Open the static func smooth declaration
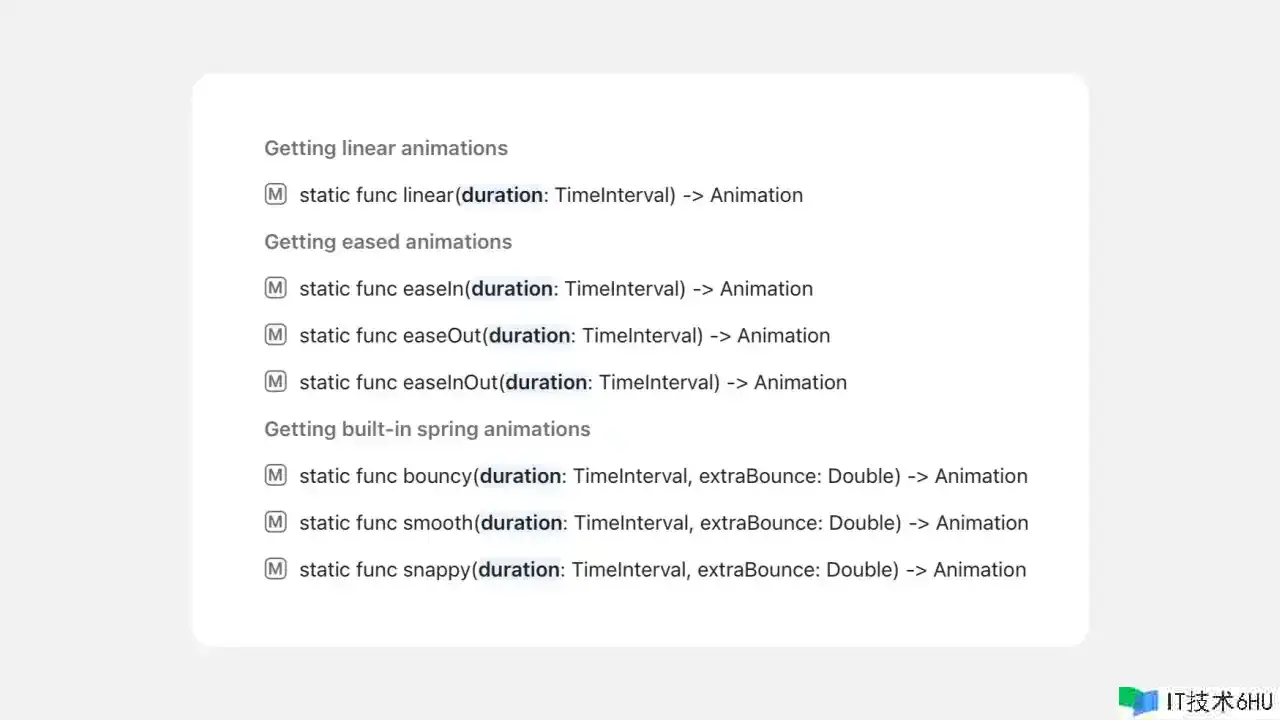Viewport: 1280px width, 720px height. [x=664, y=523]
